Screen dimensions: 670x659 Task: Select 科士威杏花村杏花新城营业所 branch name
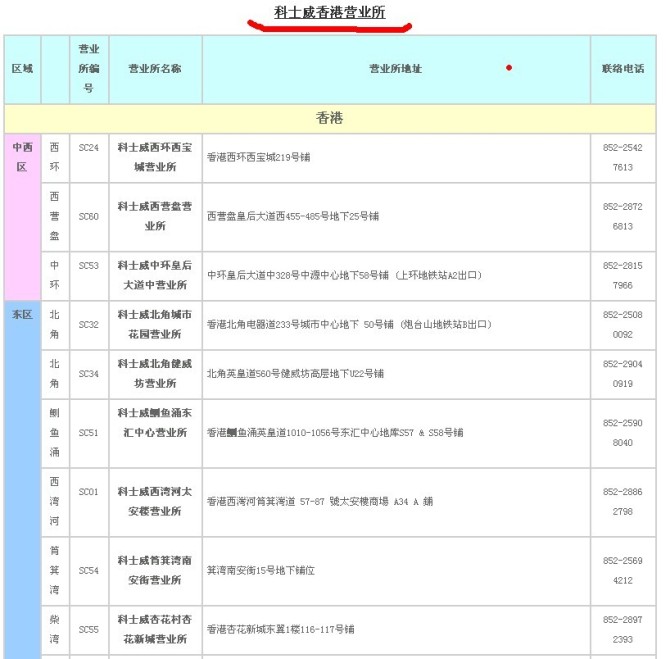point(155,630)
